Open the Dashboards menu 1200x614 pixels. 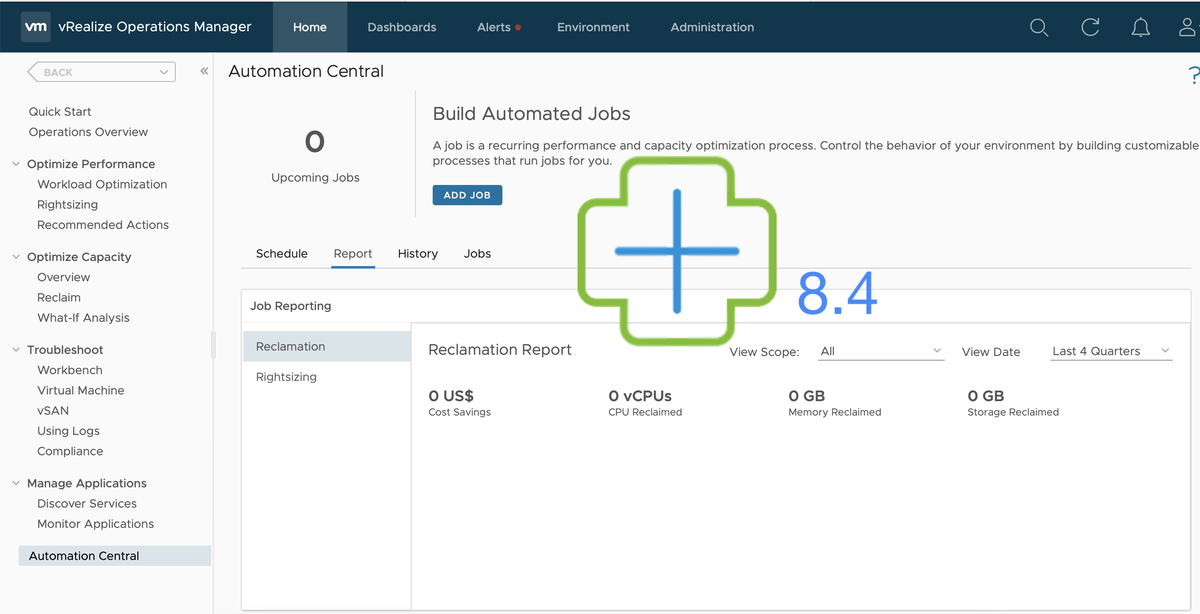tap(402, 27)
